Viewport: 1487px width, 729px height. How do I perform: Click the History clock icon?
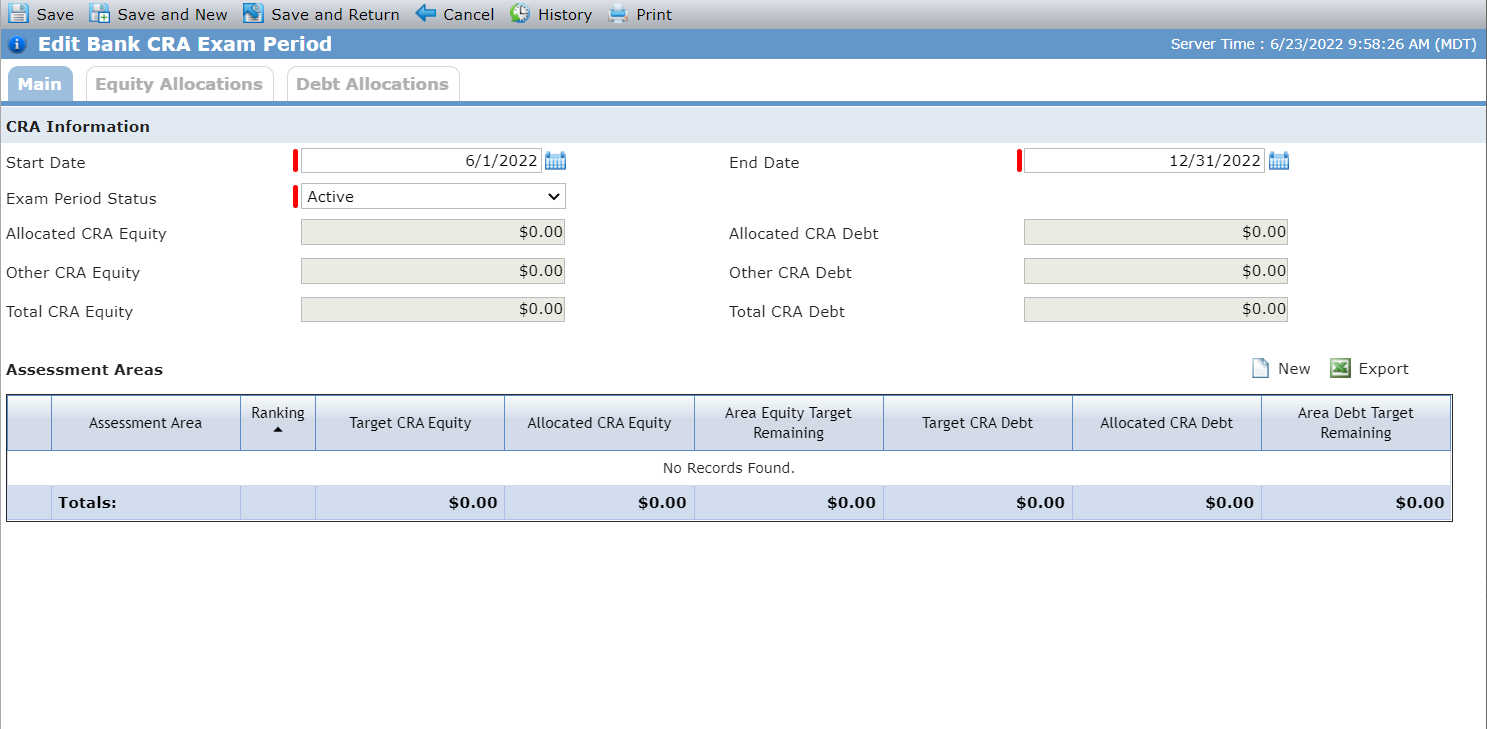point(520,14)
